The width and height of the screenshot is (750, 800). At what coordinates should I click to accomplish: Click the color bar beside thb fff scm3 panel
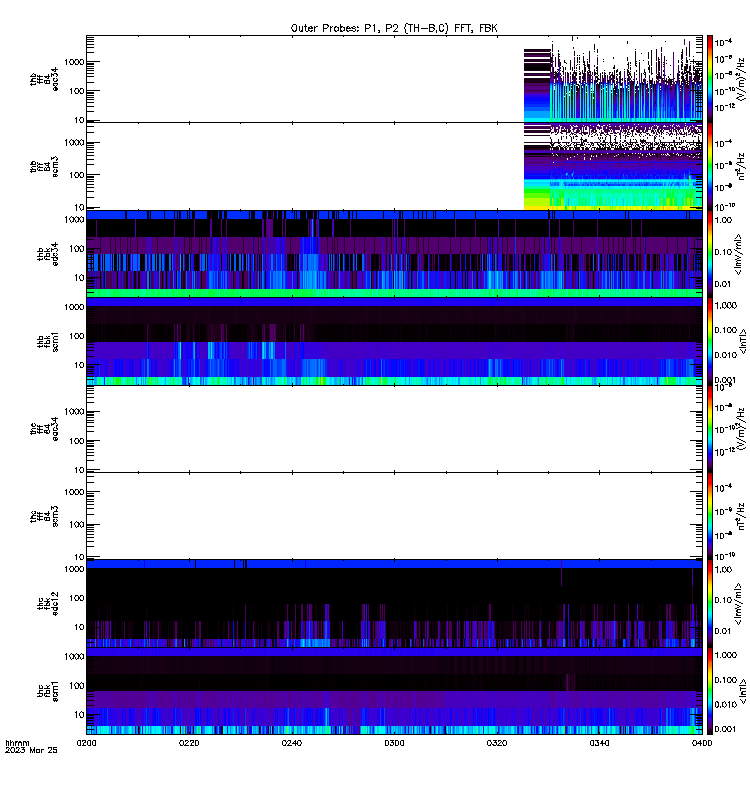pyautogui.click(x=710, y=166)
